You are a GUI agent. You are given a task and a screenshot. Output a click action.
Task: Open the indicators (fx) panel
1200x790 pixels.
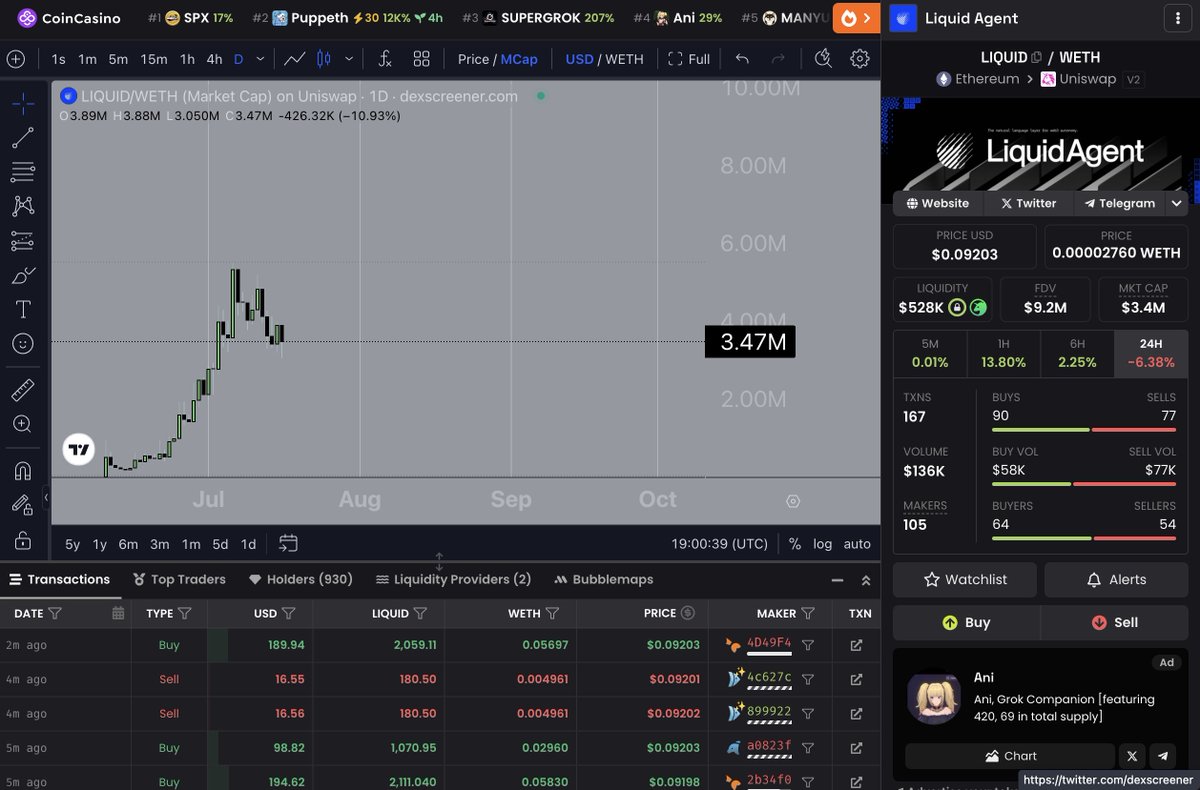[384, 59]
